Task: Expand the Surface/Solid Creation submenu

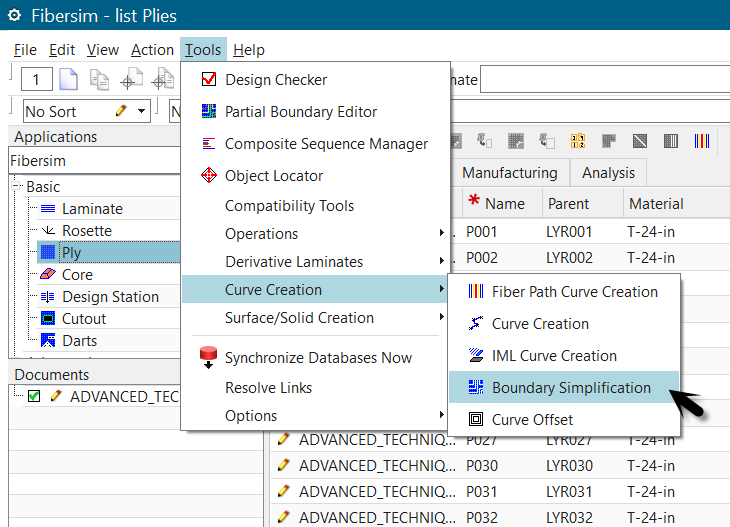Action: (x=299, y=318)
